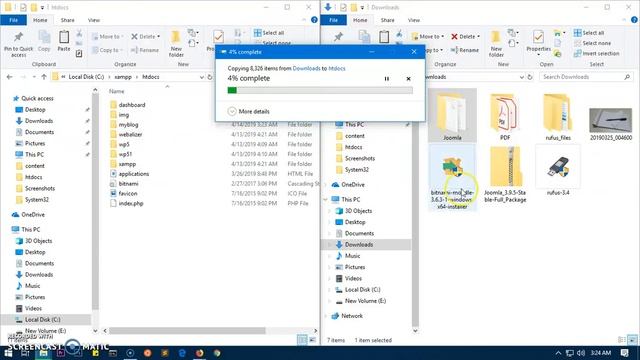Click xampp in htdocs address bar
Viewport: 640px width, 360px height.
pos(123,77)
